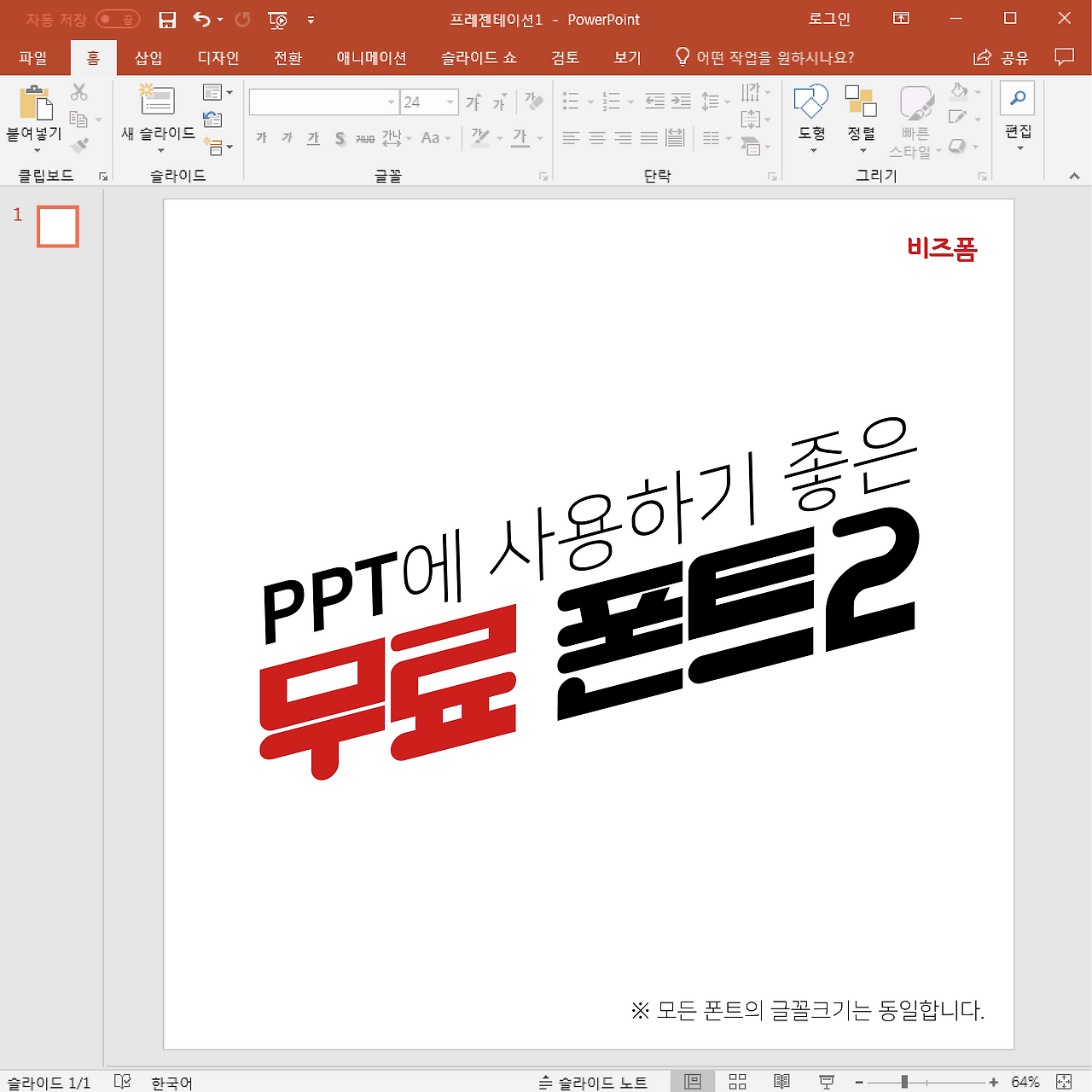Image resolution: width=1092 pixels, height=1092 pixels.
Task: Open the 슬라이드 쇼 ribbon tab
Action: point(478,57)
